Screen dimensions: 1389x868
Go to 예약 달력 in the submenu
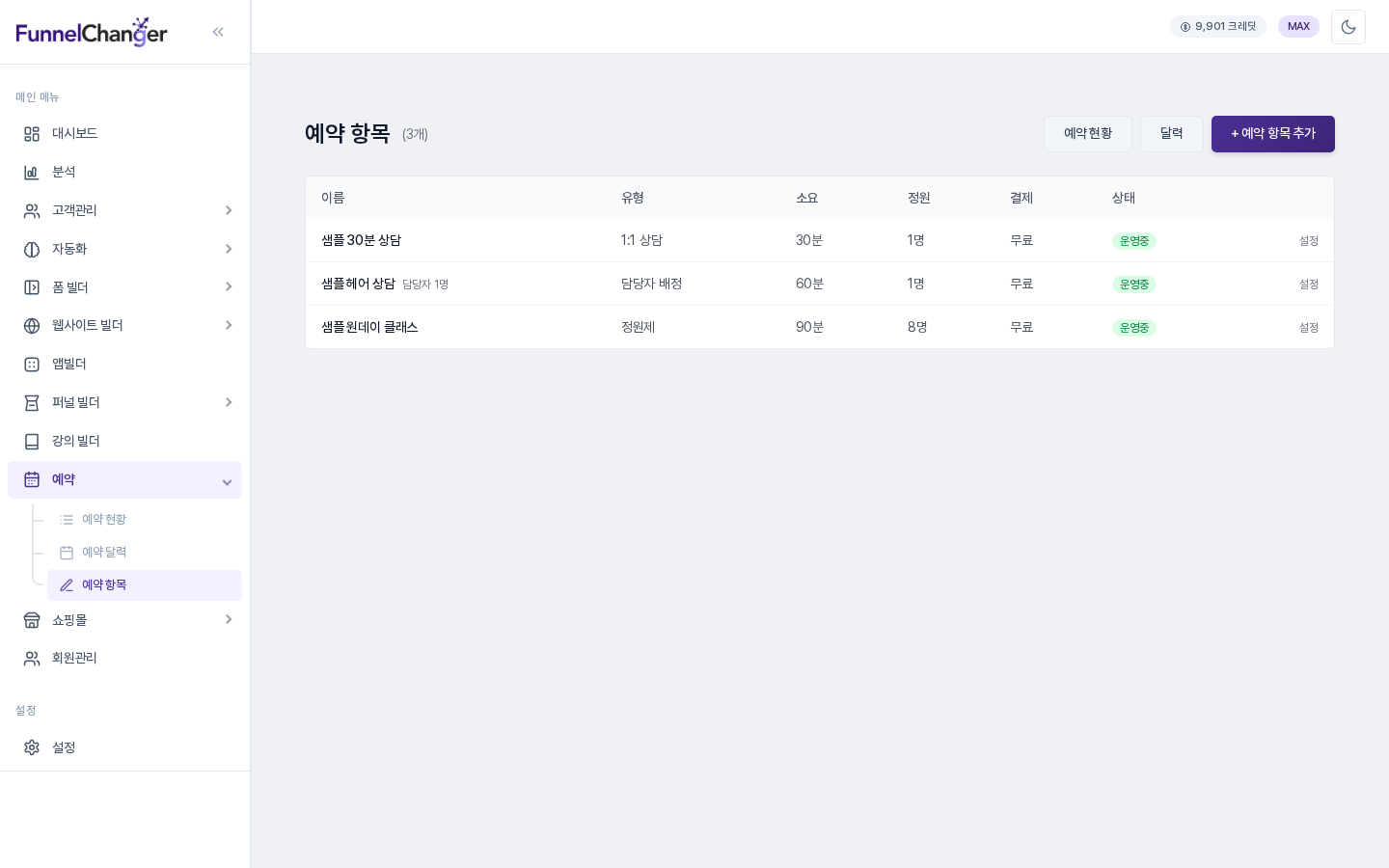tap(145, 553)
